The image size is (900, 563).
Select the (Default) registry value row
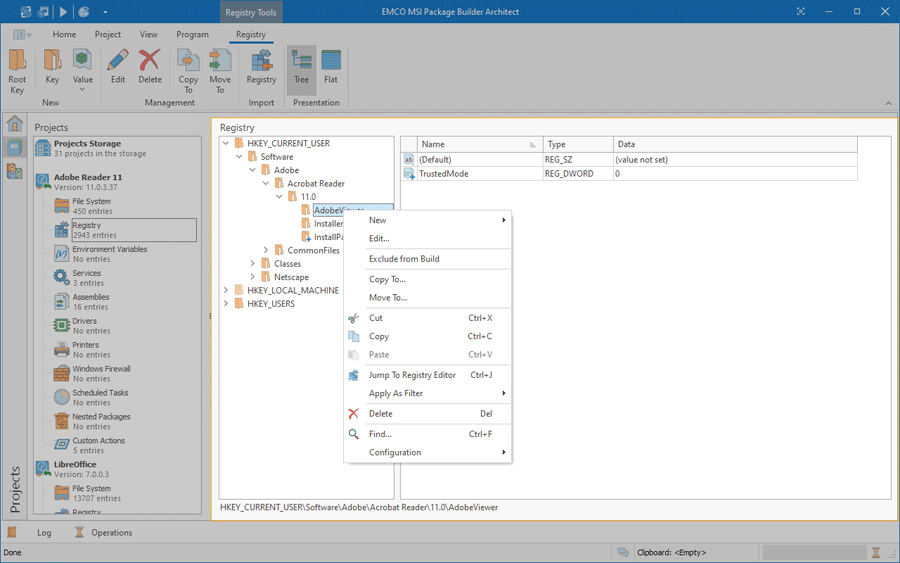629,160
